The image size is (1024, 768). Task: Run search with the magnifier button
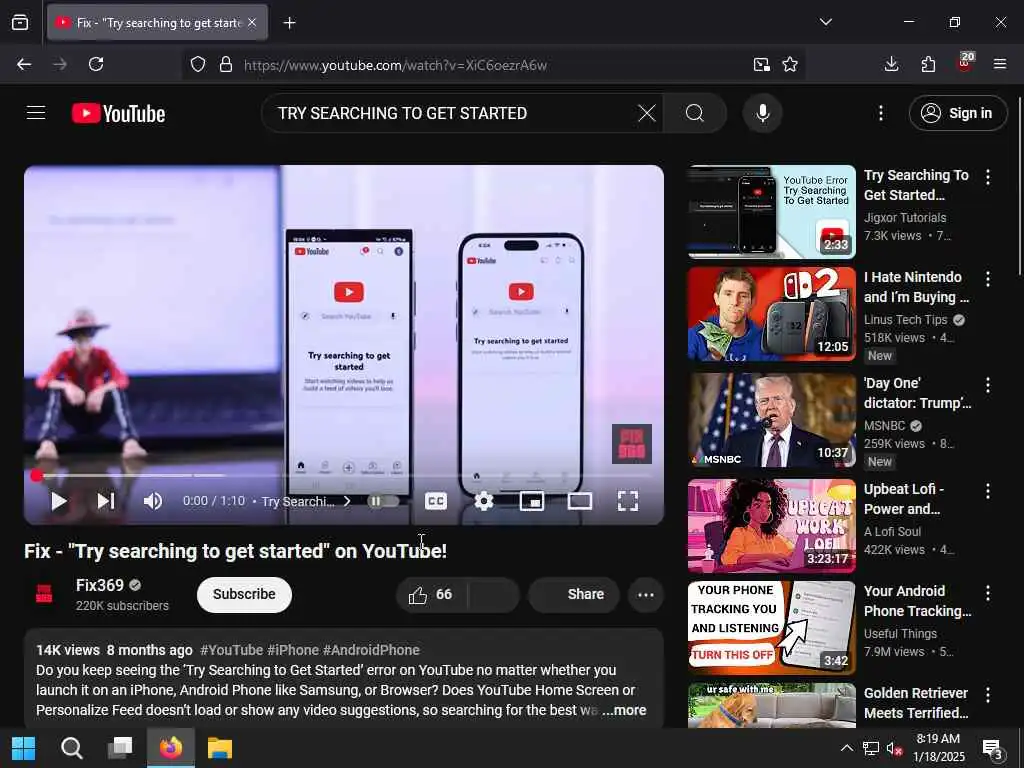[x=695, y=113]
